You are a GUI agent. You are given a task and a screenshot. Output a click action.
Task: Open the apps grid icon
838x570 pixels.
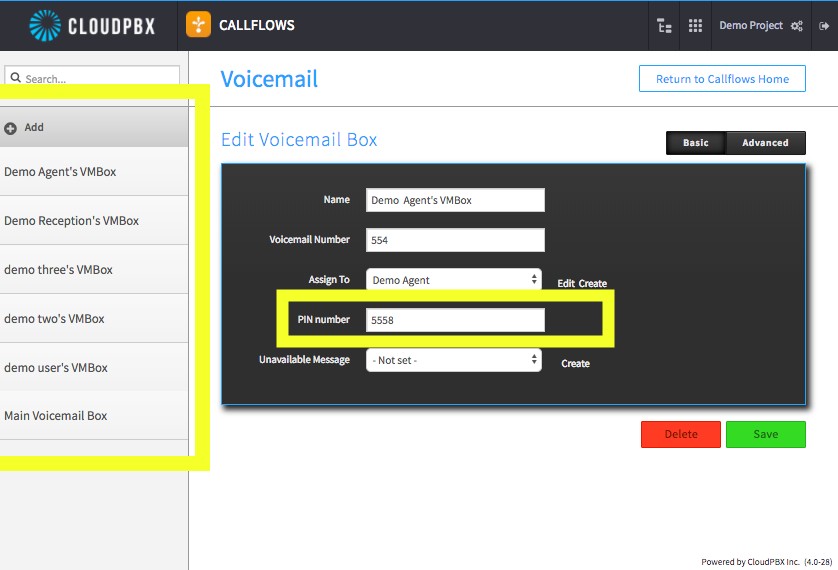695,26
